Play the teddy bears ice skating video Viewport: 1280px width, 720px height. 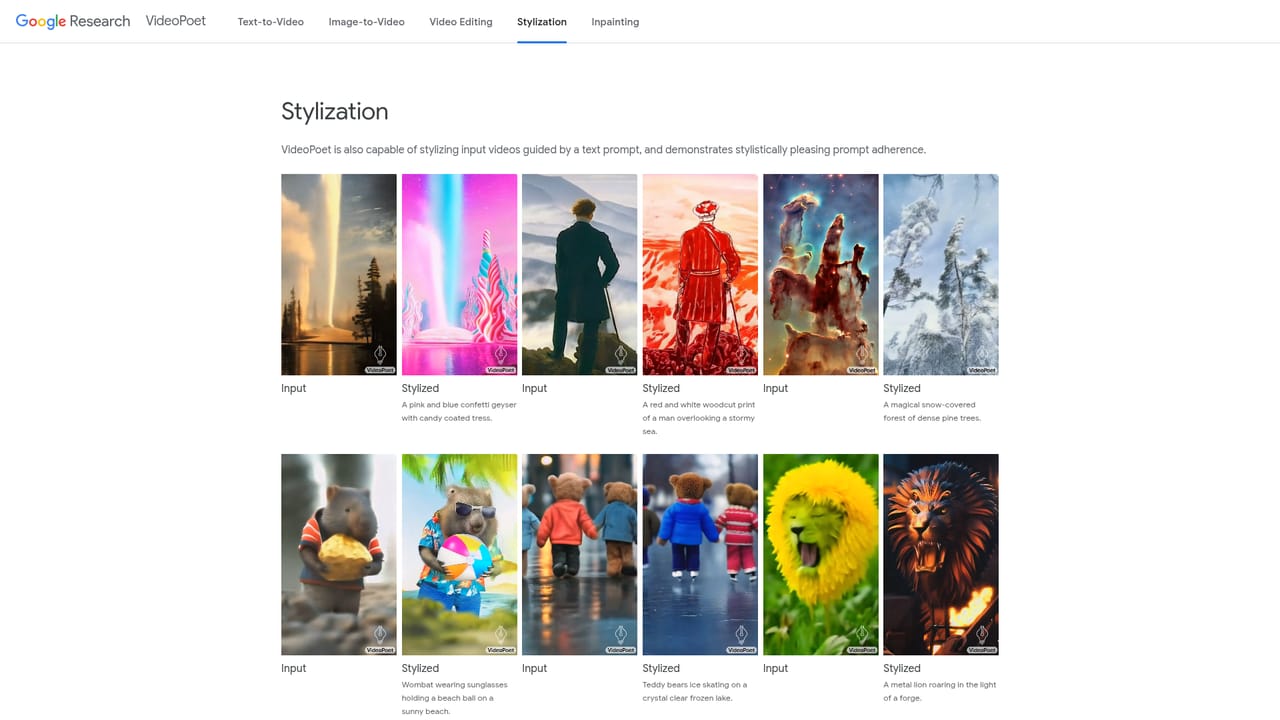(700, 555)
